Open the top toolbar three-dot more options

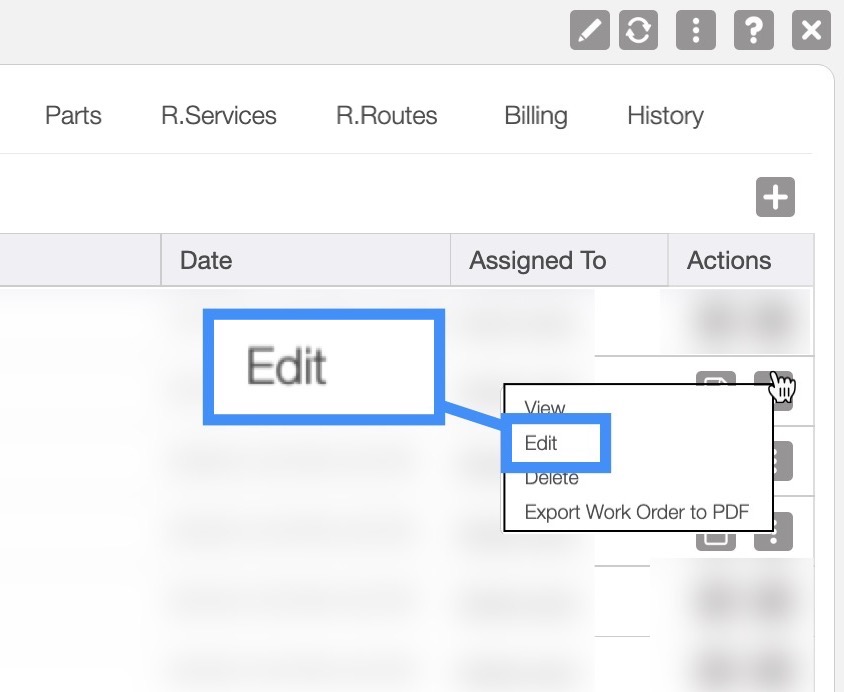pyautogui.click(x=696, y=30)
